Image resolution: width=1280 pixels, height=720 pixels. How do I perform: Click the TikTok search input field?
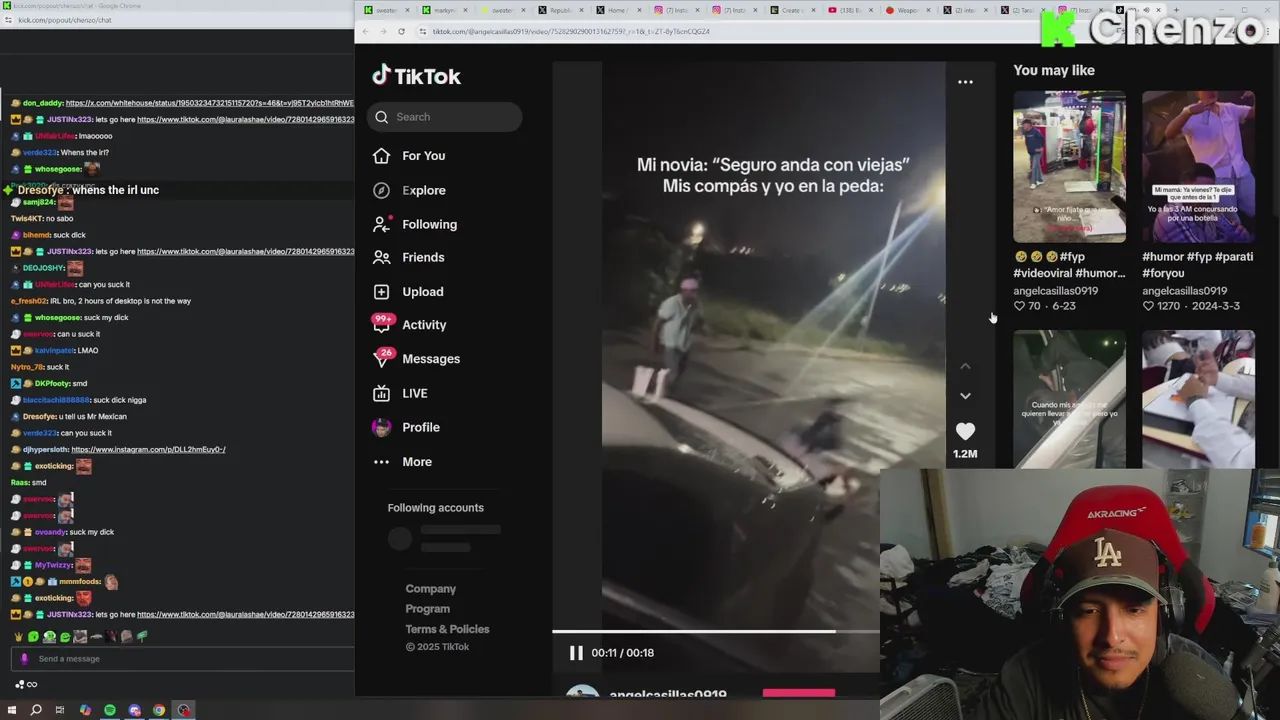pos(444,117)
